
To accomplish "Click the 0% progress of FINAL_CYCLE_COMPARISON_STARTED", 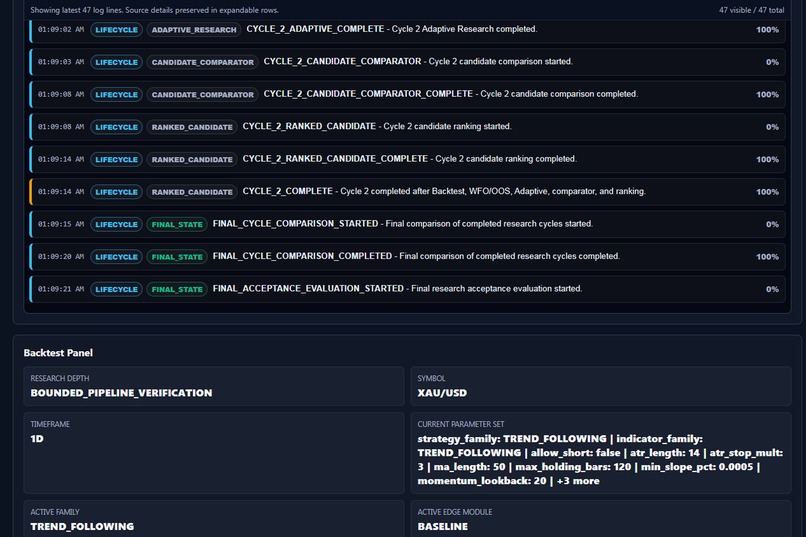I will tap(772, 224).
